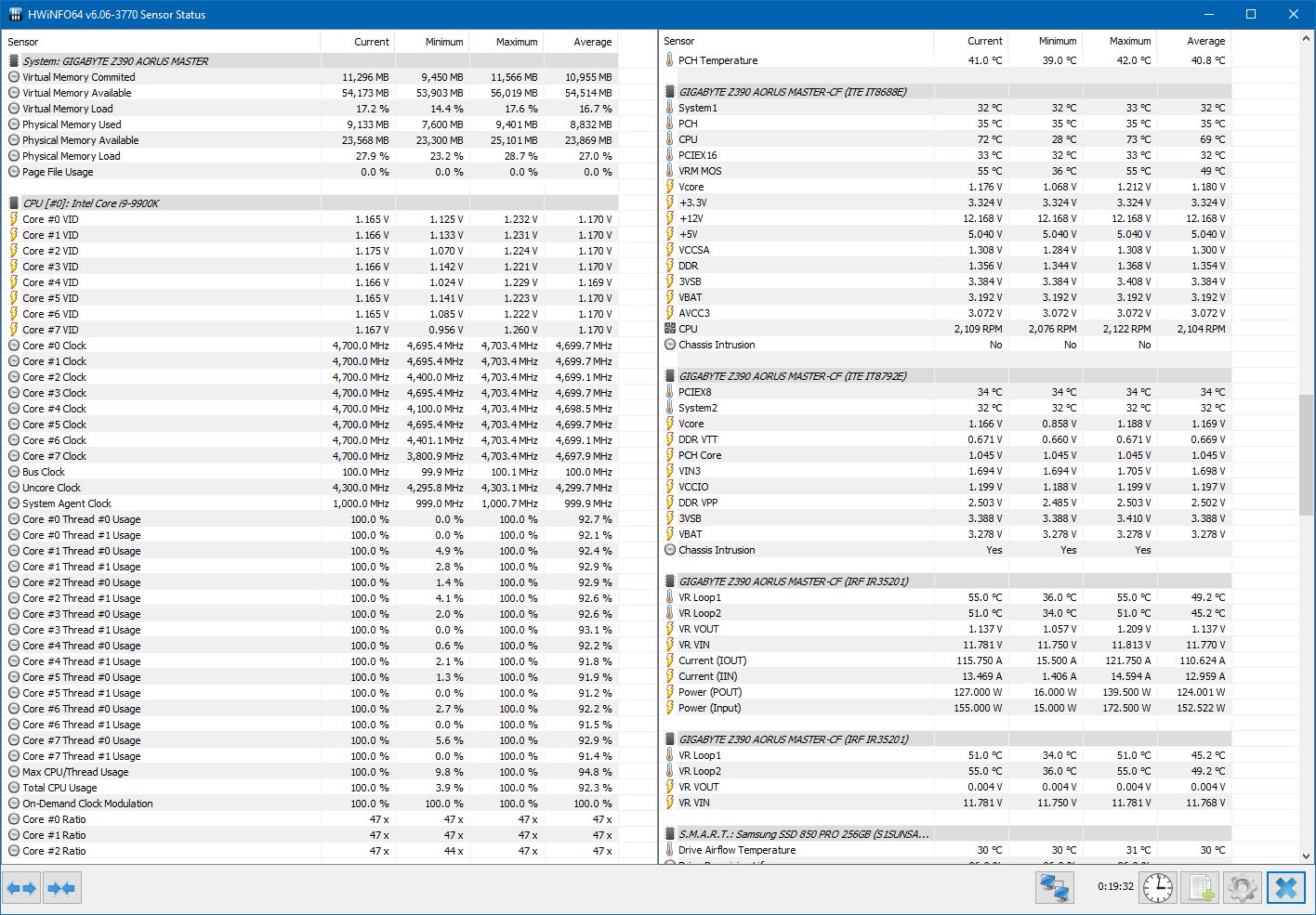Click the shrink columns inward-arrows button
This screenshot has width=1316, height=915.
61,888
